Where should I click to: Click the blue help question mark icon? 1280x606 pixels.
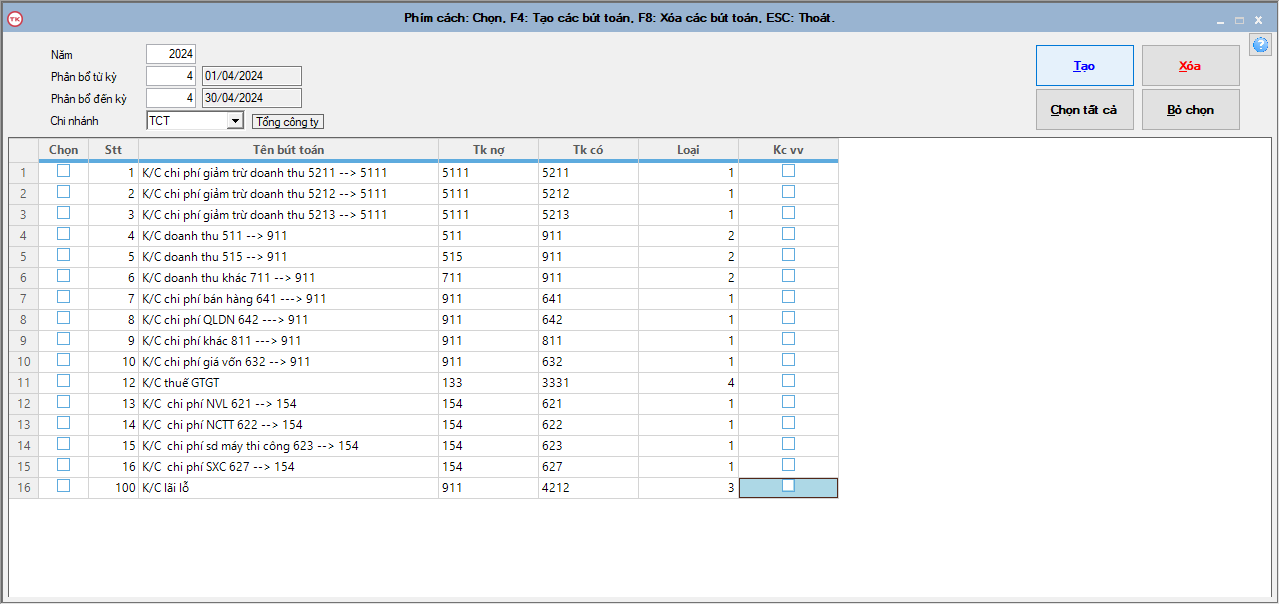1260,45
